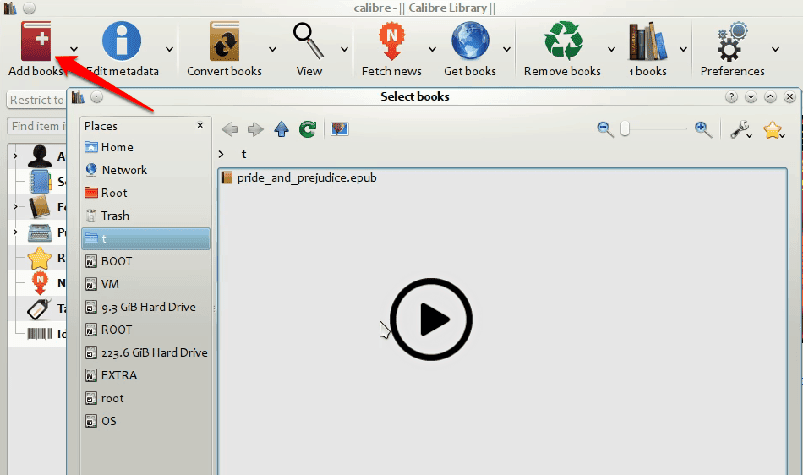Click the zoom in magnifier icon

[x=703, y=130]
